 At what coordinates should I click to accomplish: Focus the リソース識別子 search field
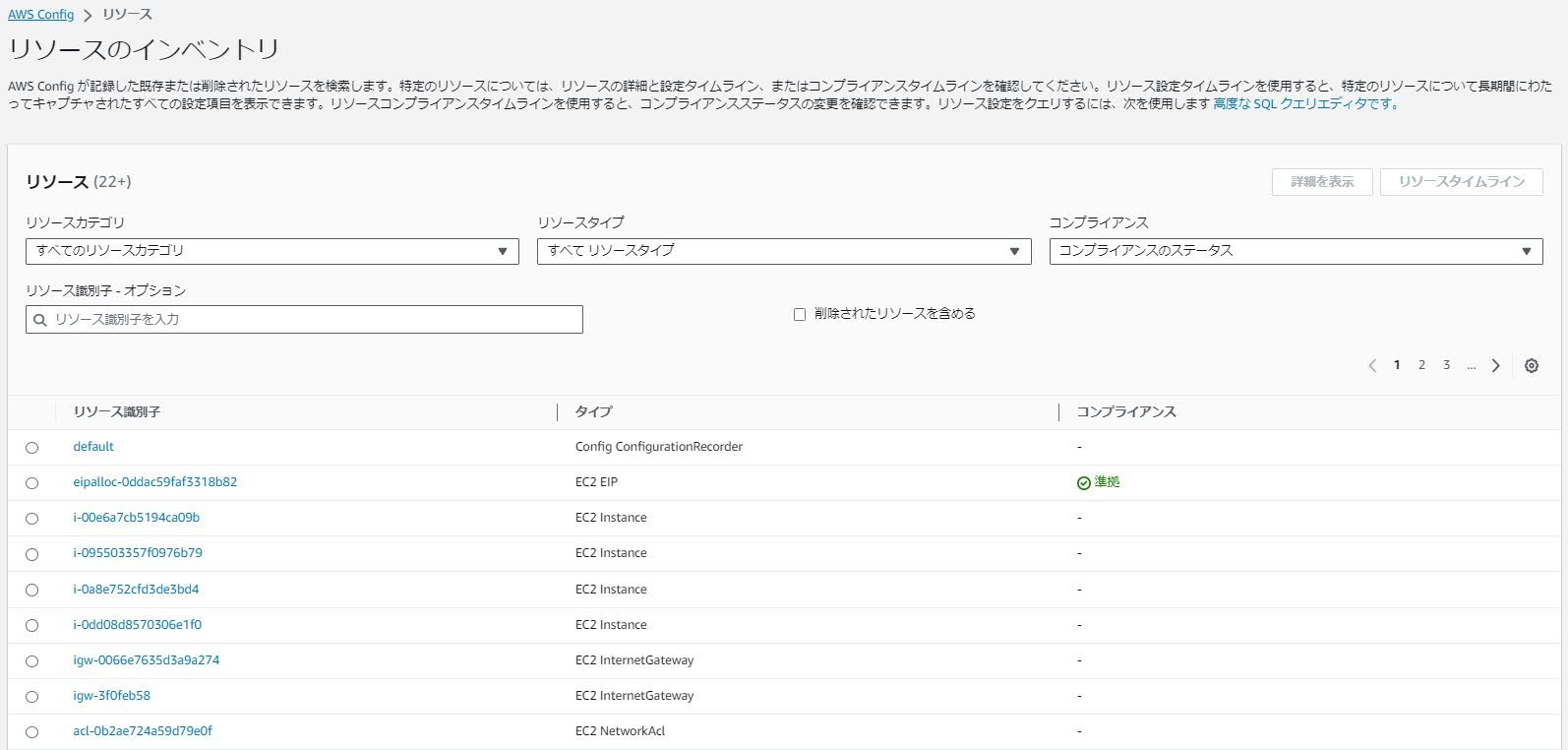tap(304, 320)
